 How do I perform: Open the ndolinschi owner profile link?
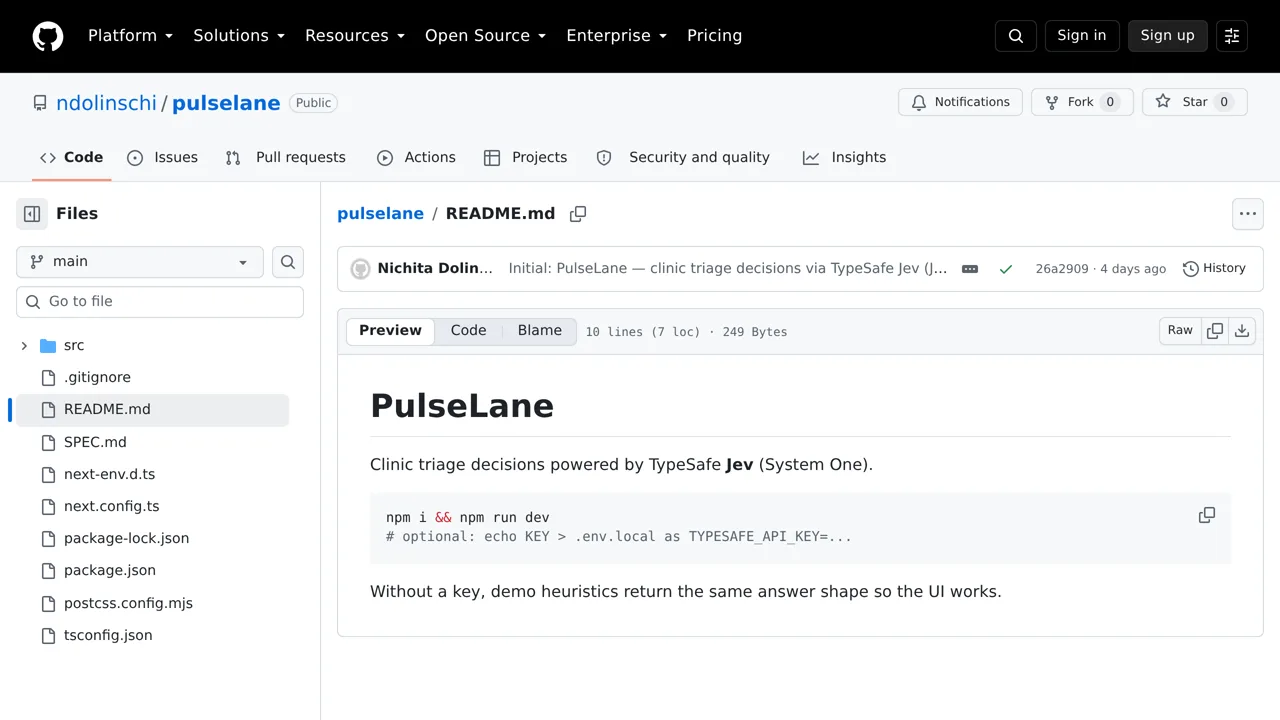tap(106, 103)
